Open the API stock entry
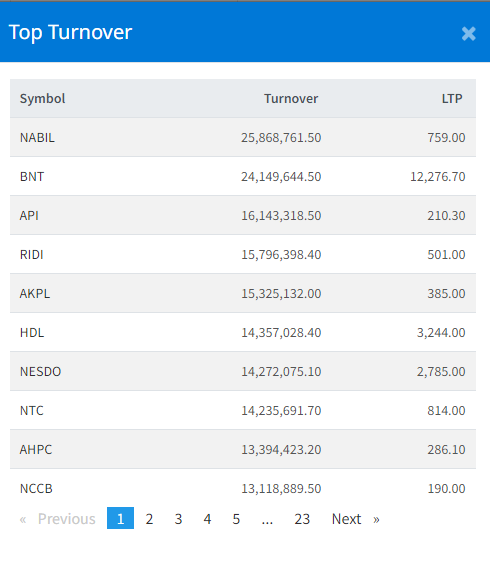Viewport: 490px width, 561px height. tap(29, 215)
